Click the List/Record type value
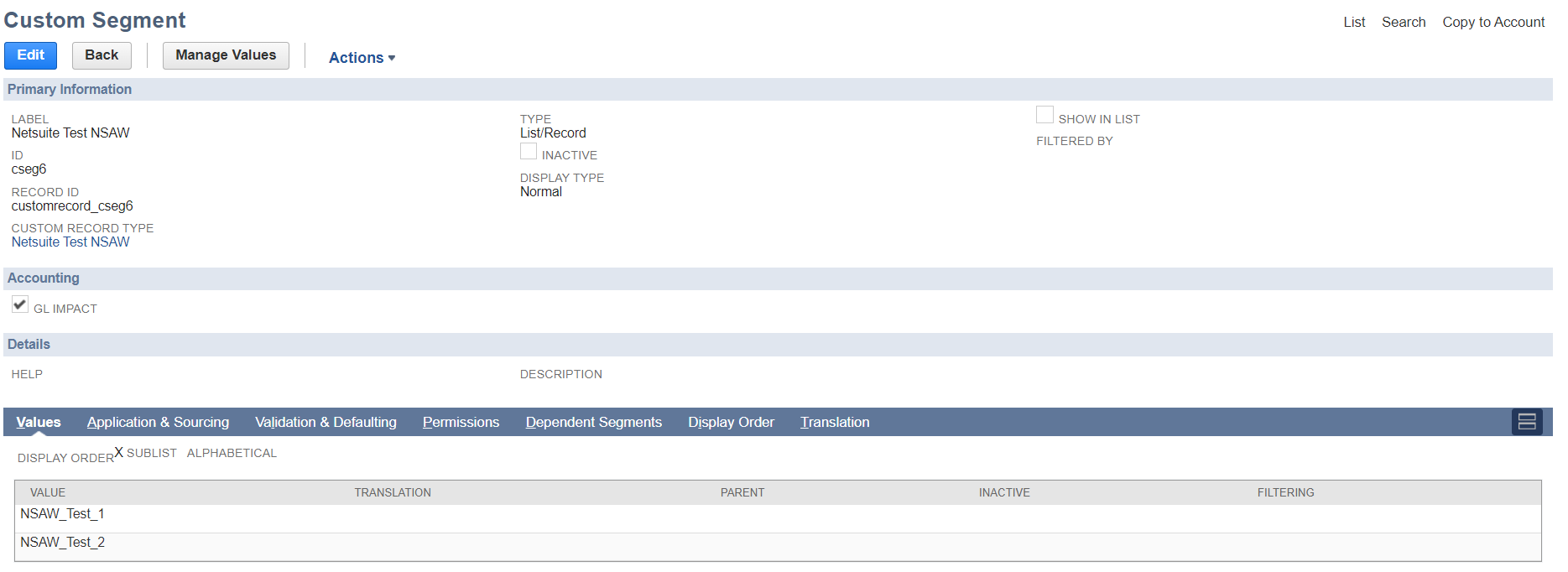 coord(553,133)
